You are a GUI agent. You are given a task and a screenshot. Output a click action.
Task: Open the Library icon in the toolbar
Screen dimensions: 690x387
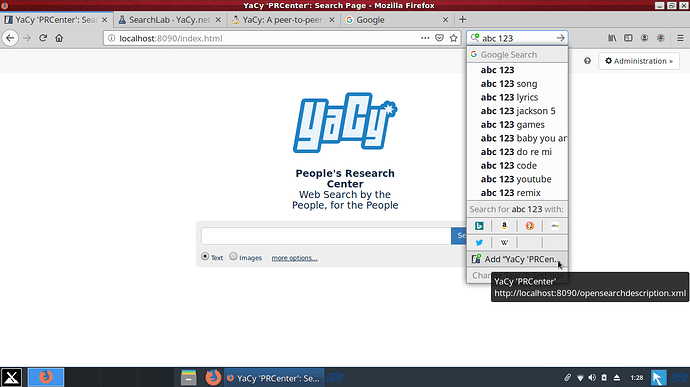612,38
